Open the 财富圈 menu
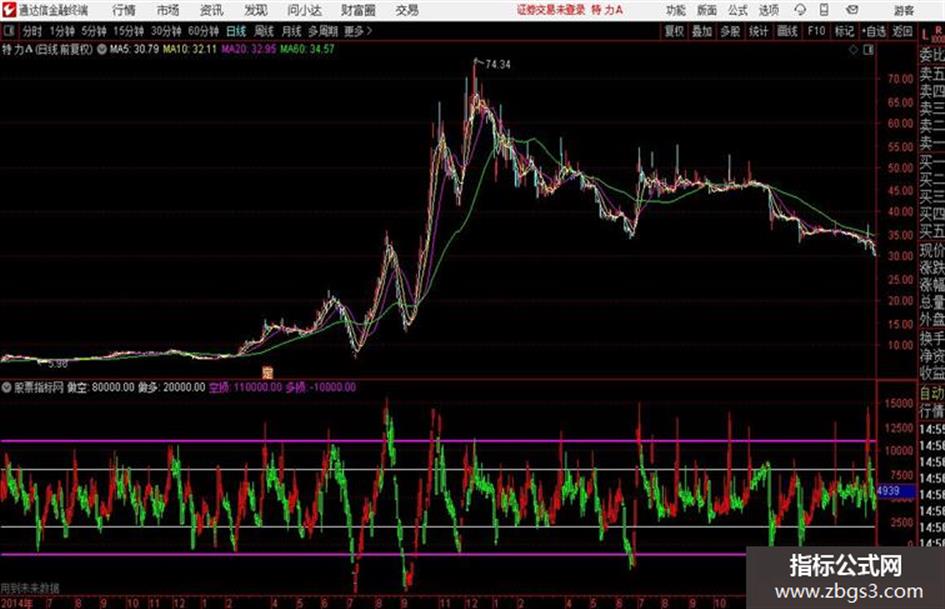 358,10
